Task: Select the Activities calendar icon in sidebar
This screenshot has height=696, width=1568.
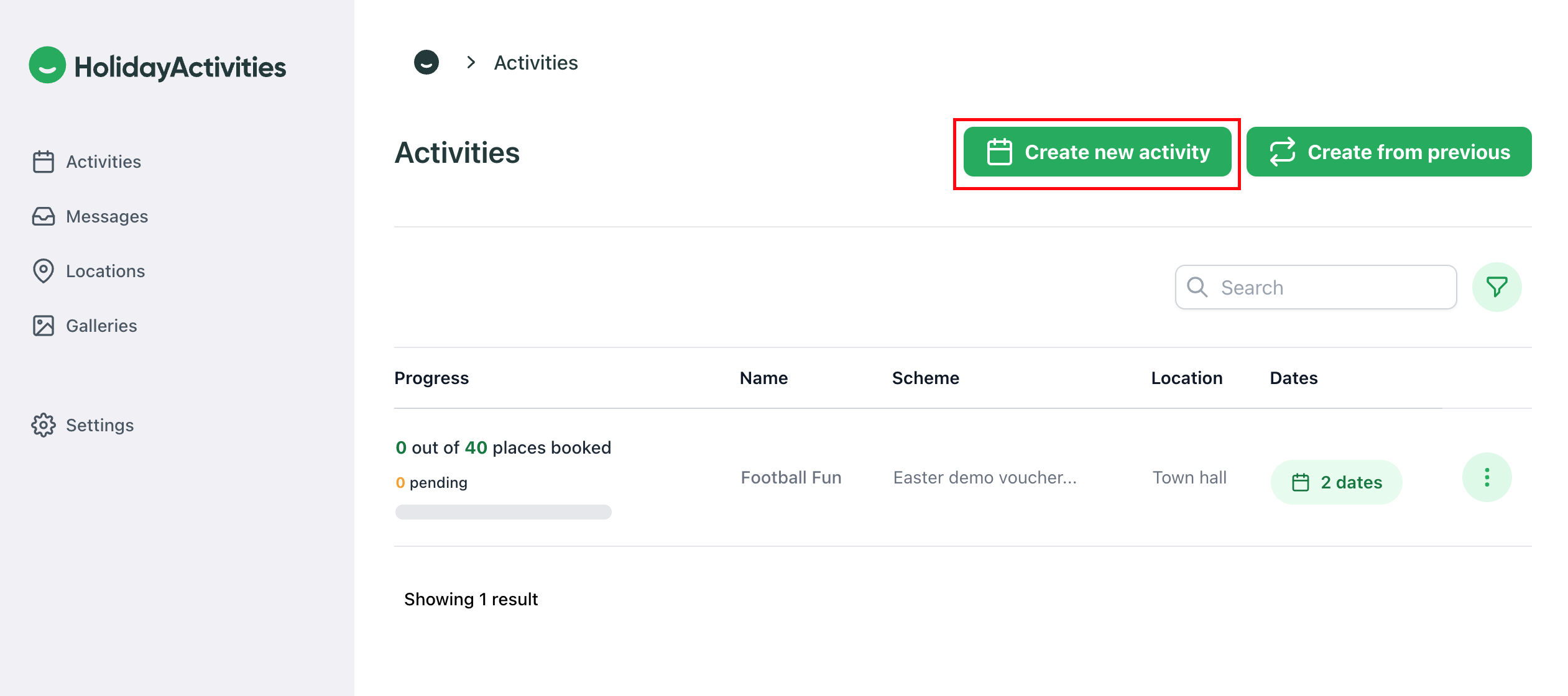Action: pyautogui.click(x=44, y=161)
